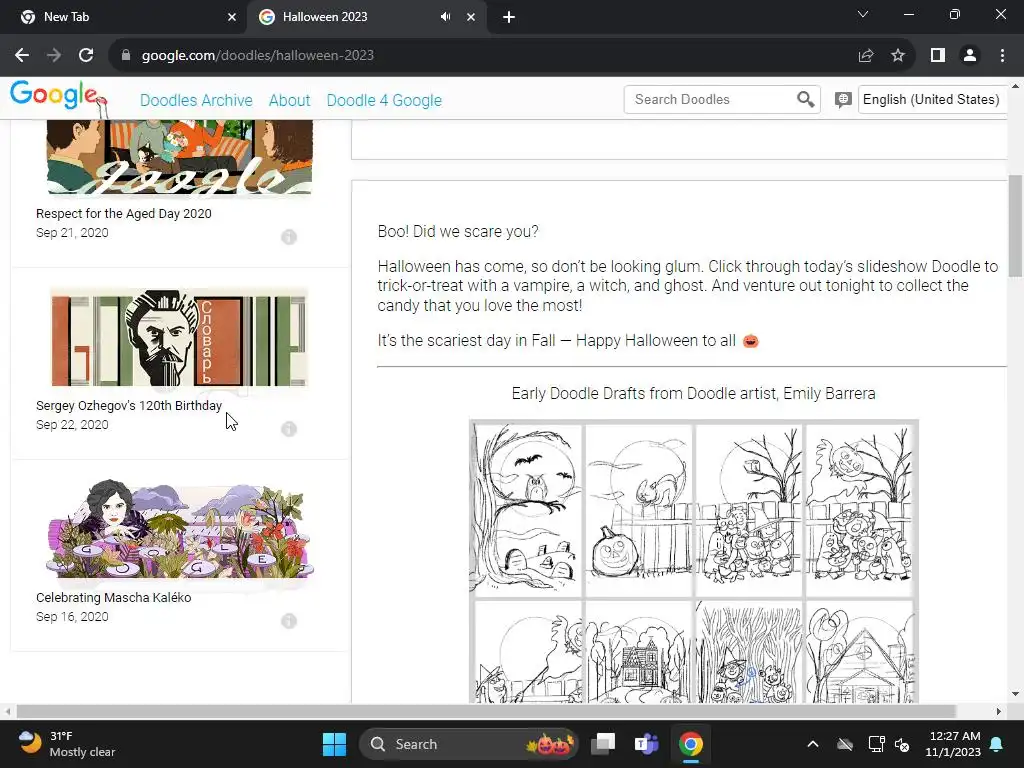Click the Google Doodles logo
The image size is (1024, 768).
pyautogui.click(x=57, y=97)
